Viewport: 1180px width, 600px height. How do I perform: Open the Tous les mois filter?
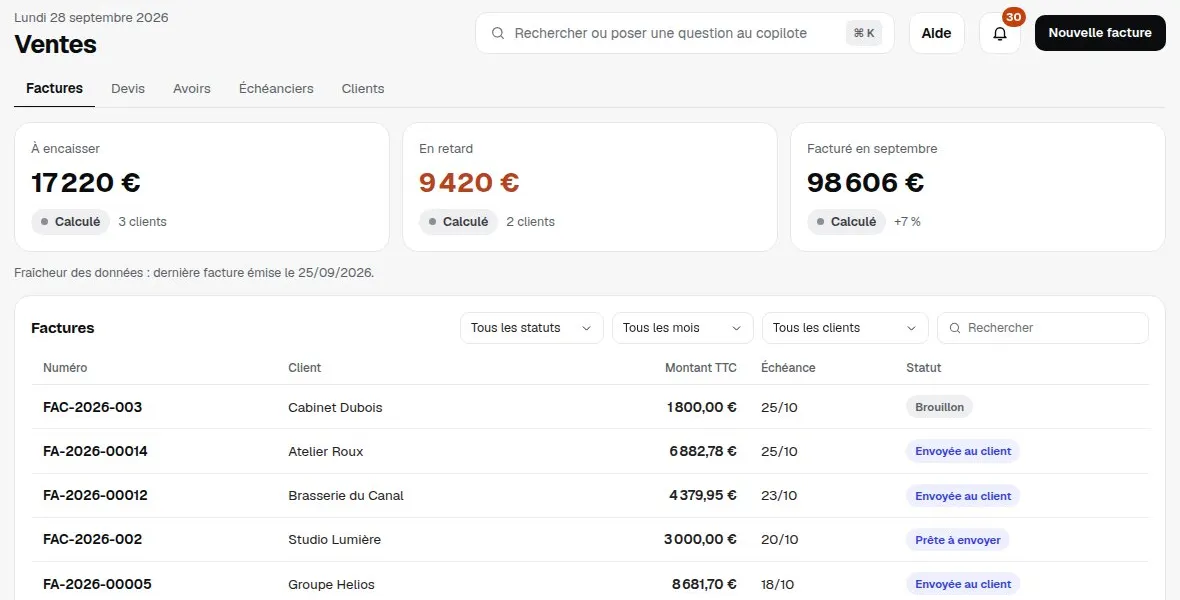point(683,328)
